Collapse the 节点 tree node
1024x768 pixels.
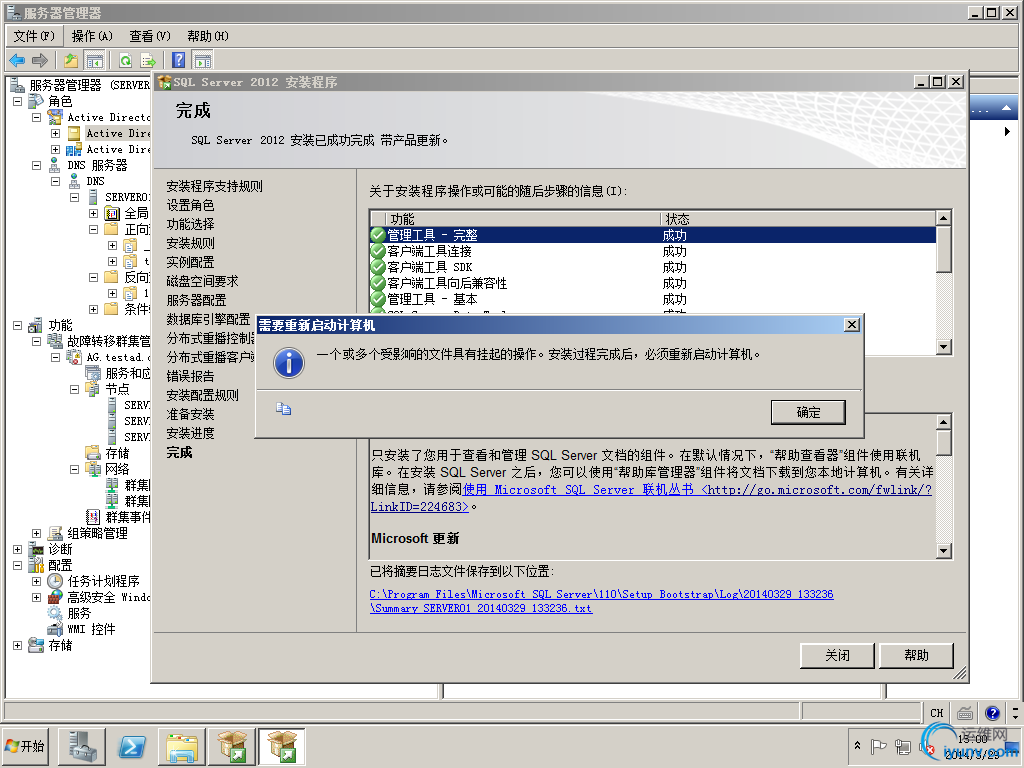click(x=74, y=389)
